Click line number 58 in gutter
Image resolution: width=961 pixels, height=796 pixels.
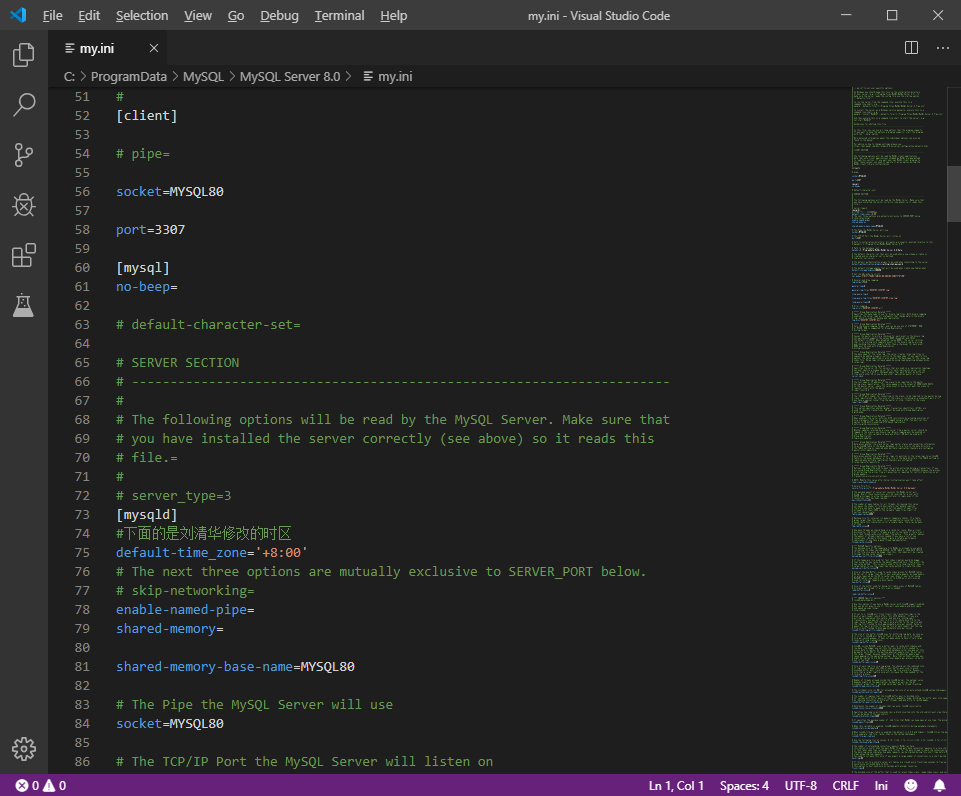point(82,230)
